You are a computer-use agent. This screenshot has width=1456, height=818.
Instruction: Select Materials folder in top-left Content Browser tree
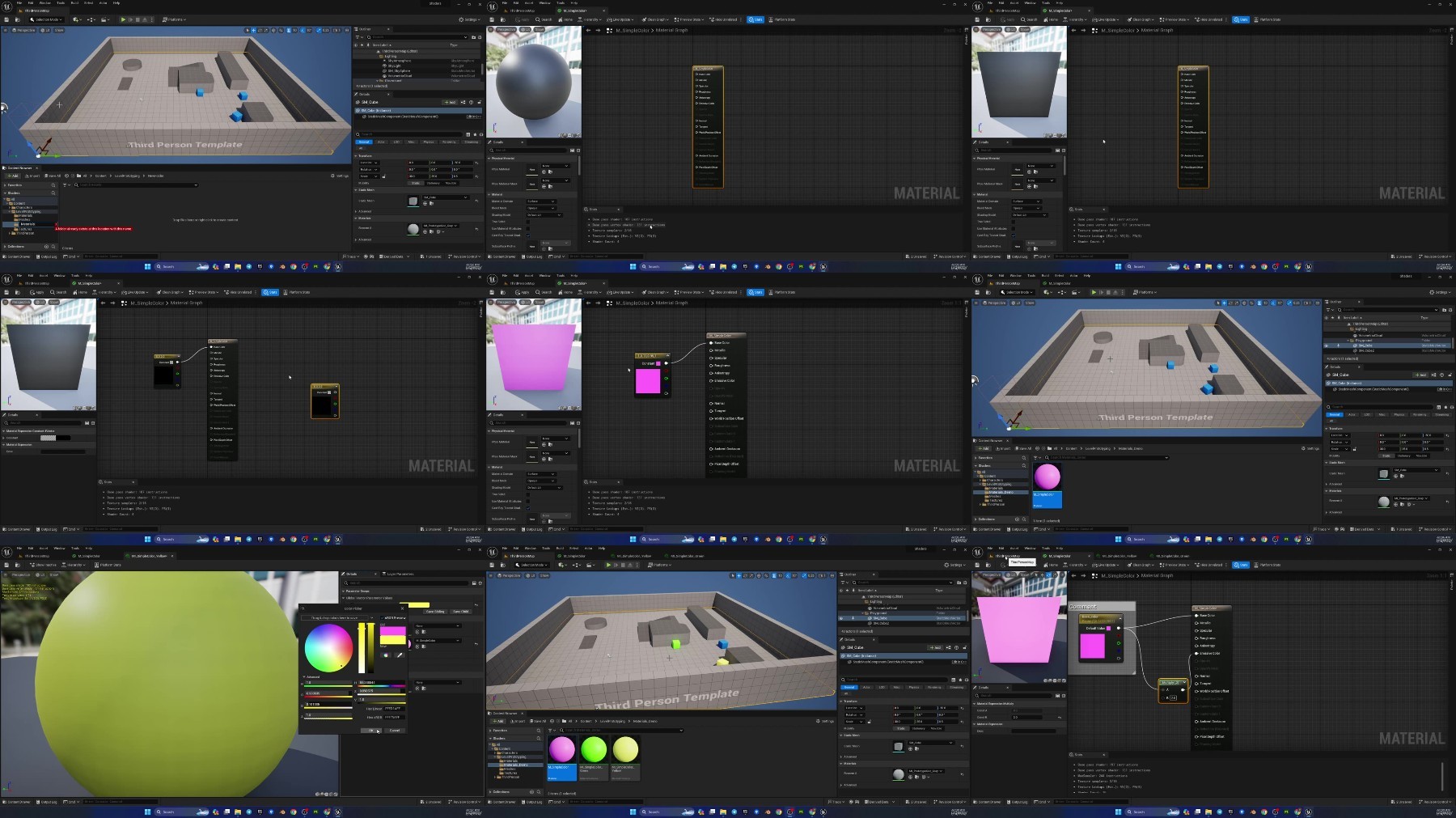point(25,215)
